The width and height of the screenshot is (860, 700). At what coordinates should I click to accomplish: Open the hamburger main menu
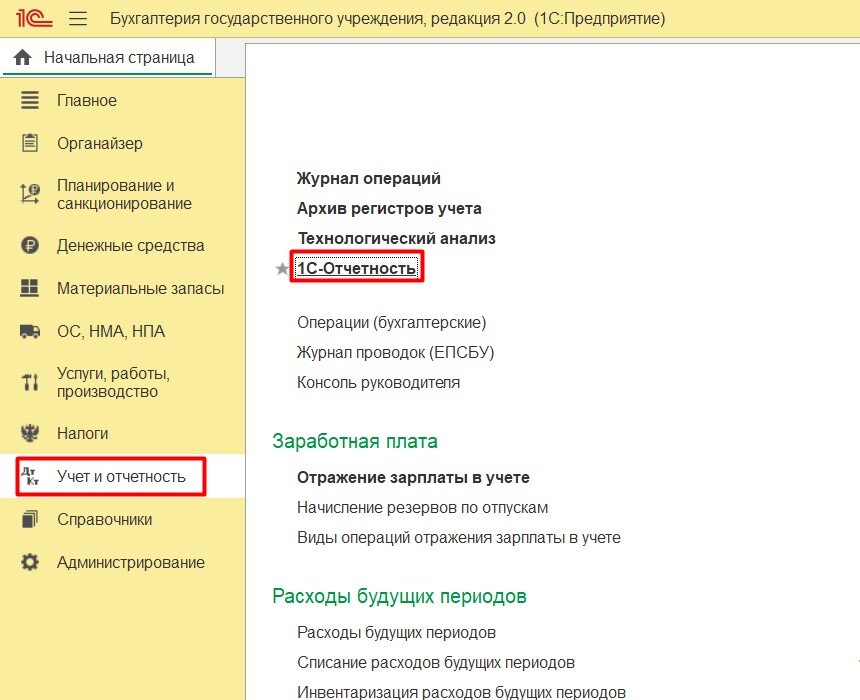click(78, 19)
